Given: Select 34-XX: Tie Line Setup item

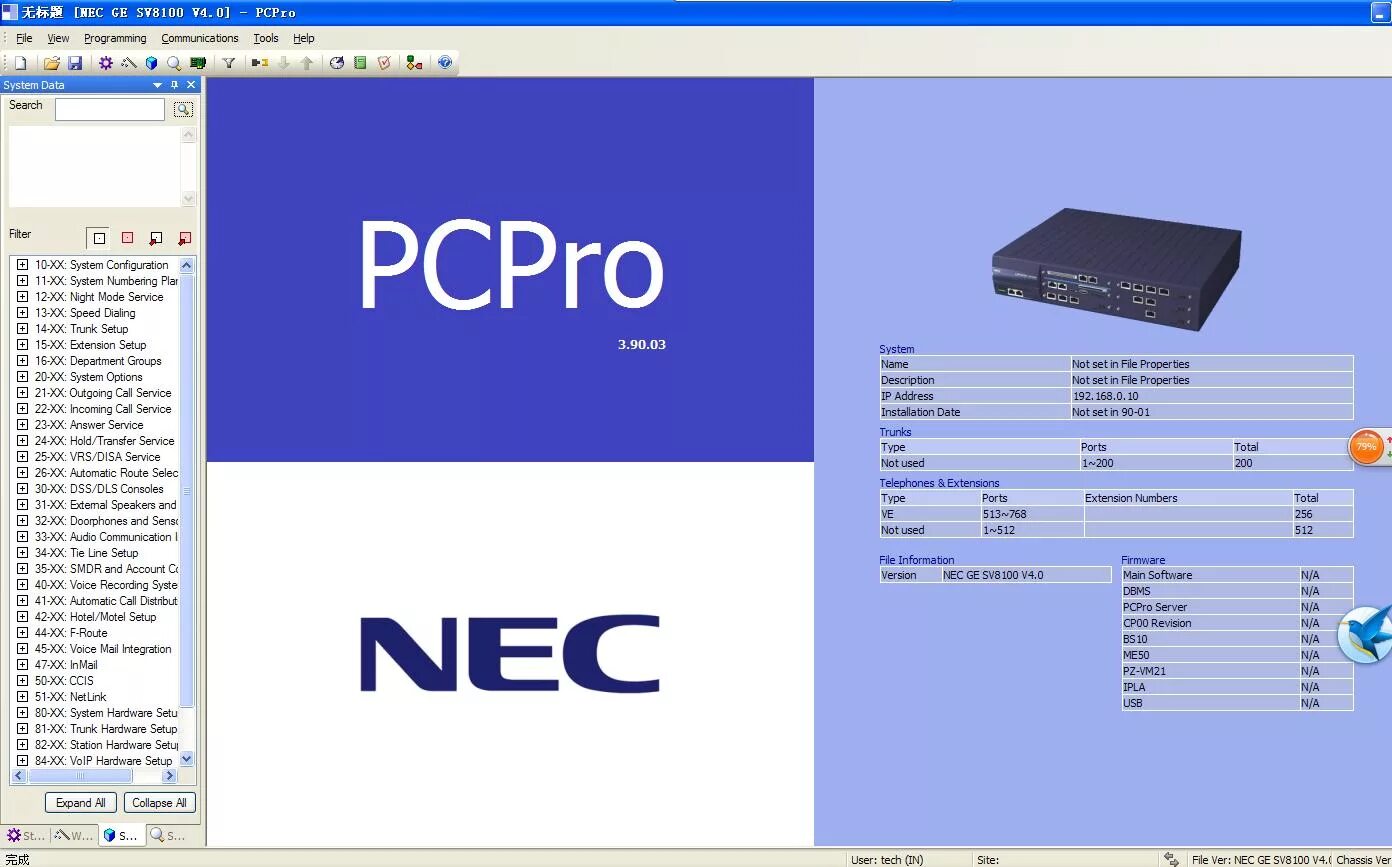Looking at the screenshot, I should click(x=87, y=553).
